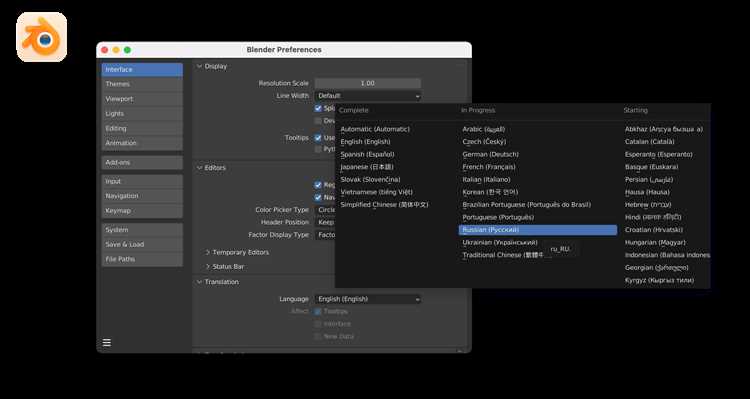Image resolution: width=750 pixels, height=399 pixels.
Task: Choose Czech (Český) language
Action: point(484,142)
